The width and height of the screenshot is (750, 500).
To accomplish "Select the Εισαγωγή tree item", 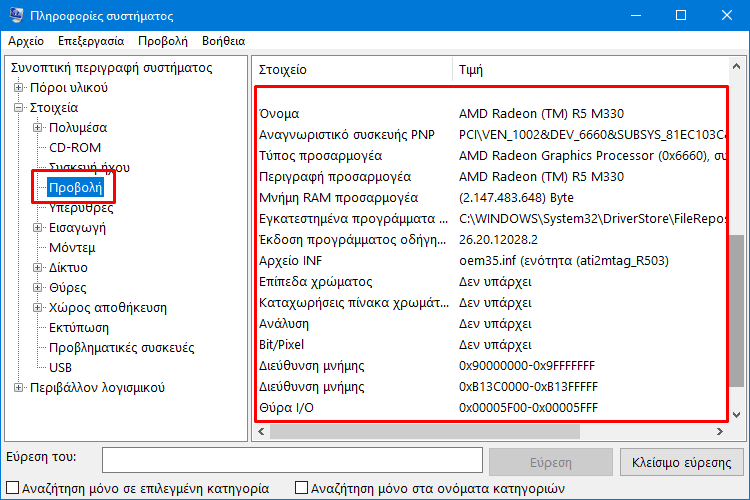I will click(77, 228).
